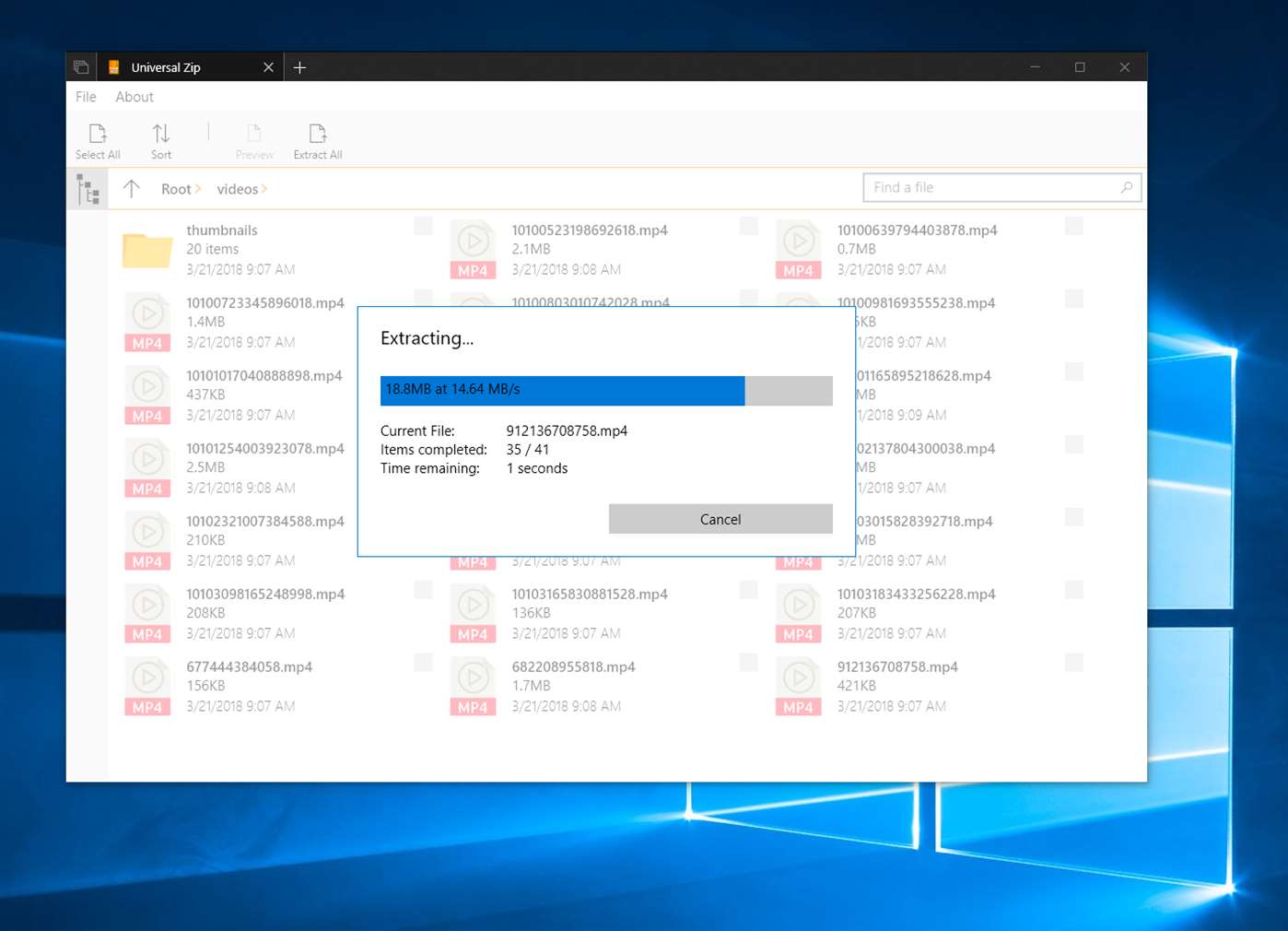
Task: Click the '35 / 41' items completed value
Action: click(528, 450)
